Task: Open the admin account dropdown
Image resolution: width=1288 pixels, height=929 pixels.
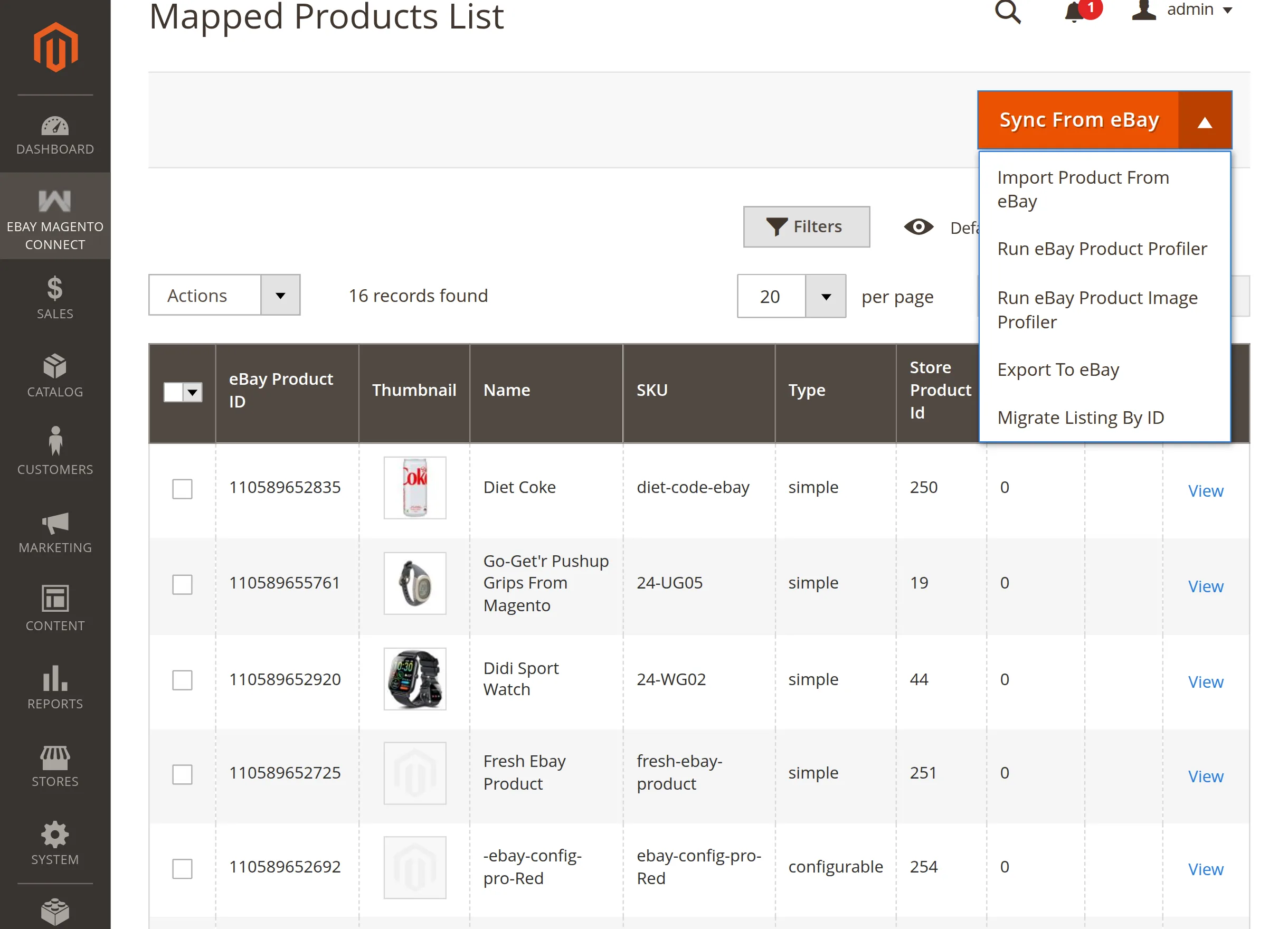Action: tap(1182, 10)
